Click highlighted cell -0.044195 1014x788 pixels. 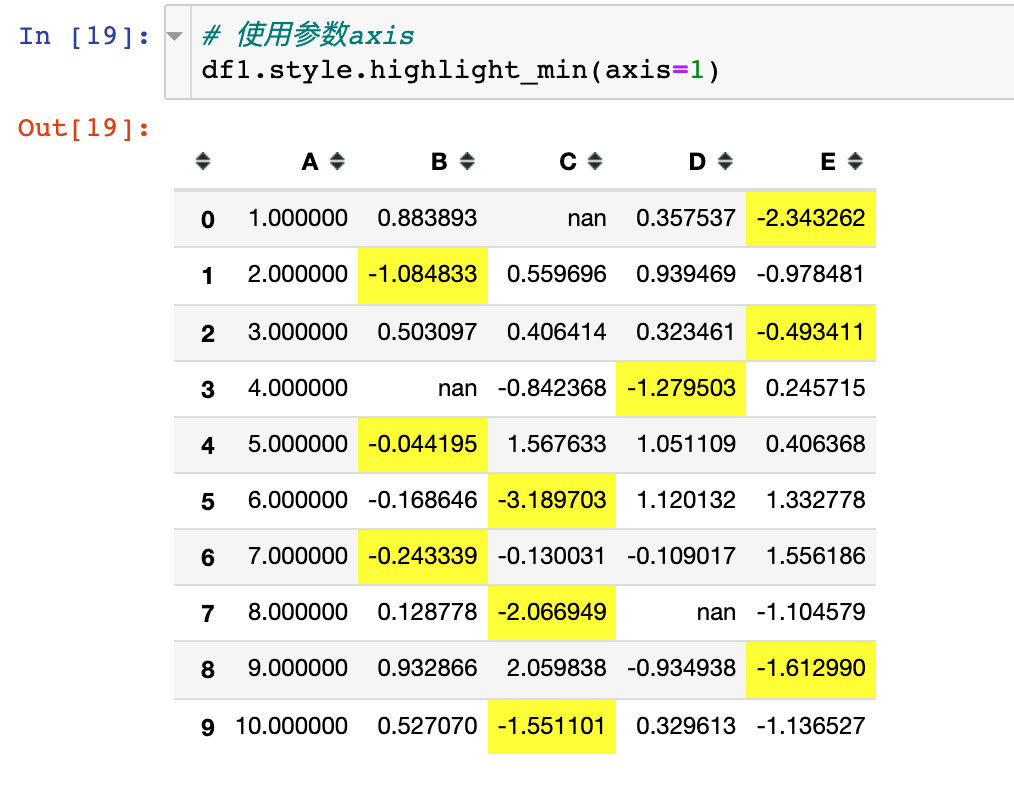[x=423, y=445]
